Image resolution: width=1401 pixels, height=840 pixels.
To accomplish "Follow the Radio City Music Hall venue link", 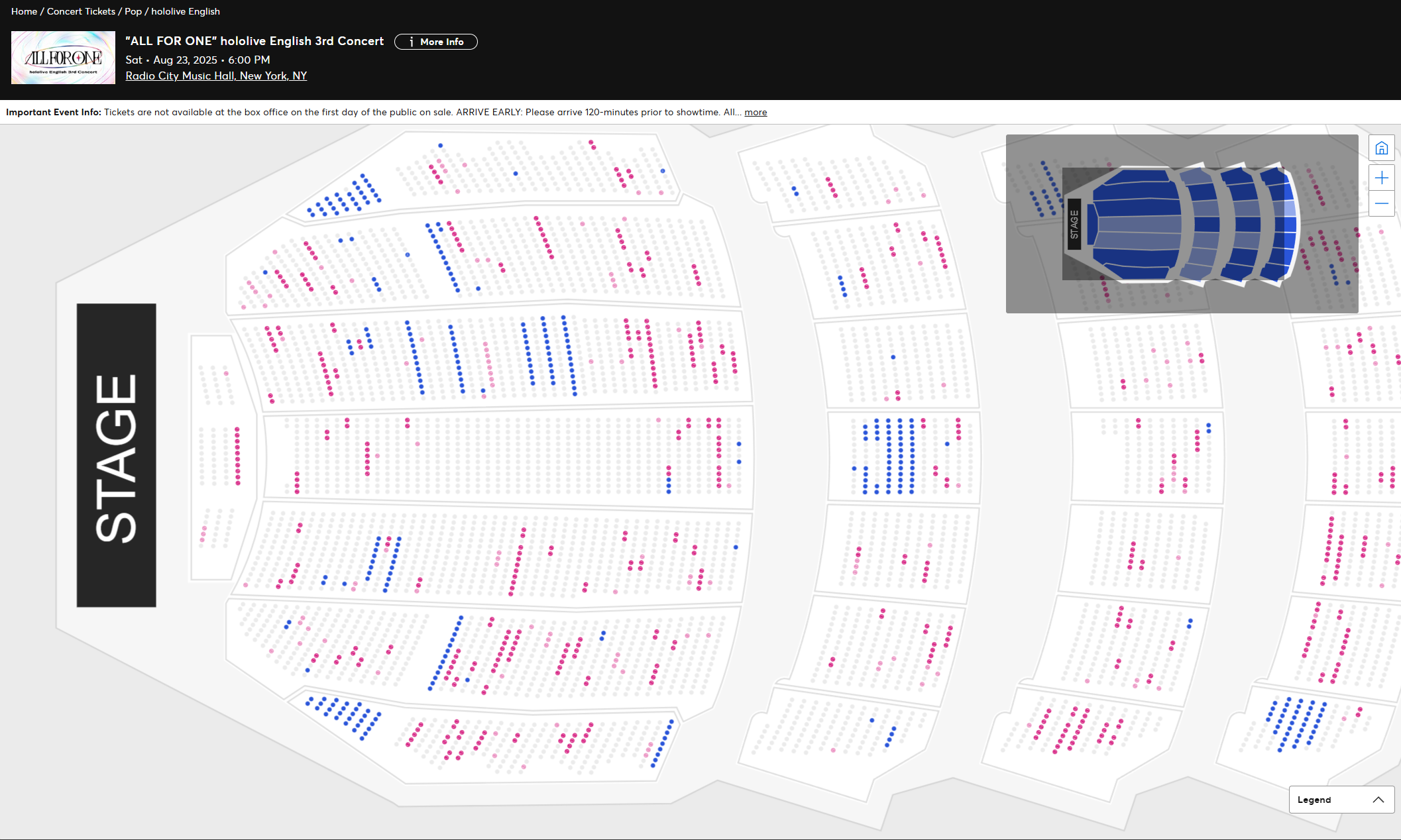I will point(216,76).
